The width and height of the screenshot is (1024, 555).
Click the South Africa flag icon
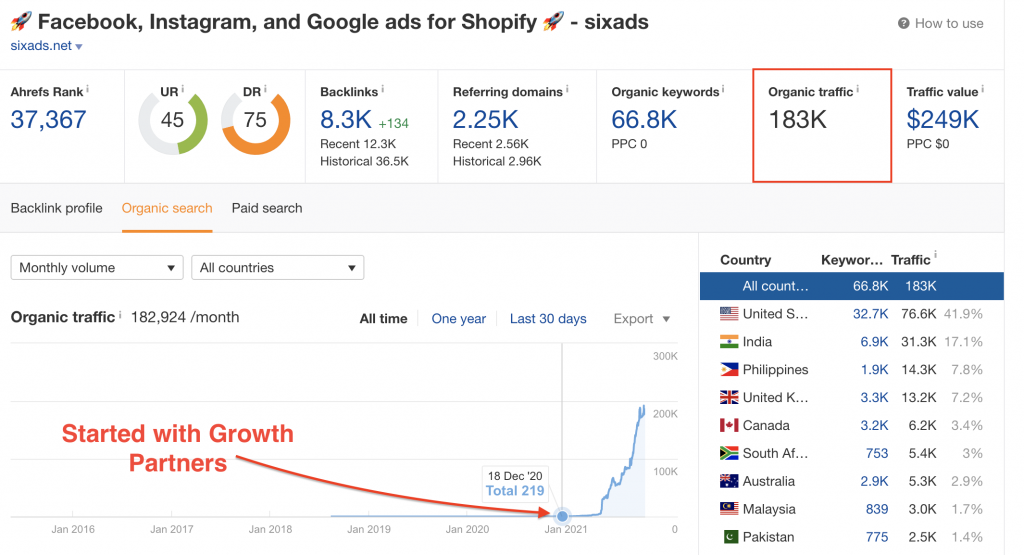729,453
